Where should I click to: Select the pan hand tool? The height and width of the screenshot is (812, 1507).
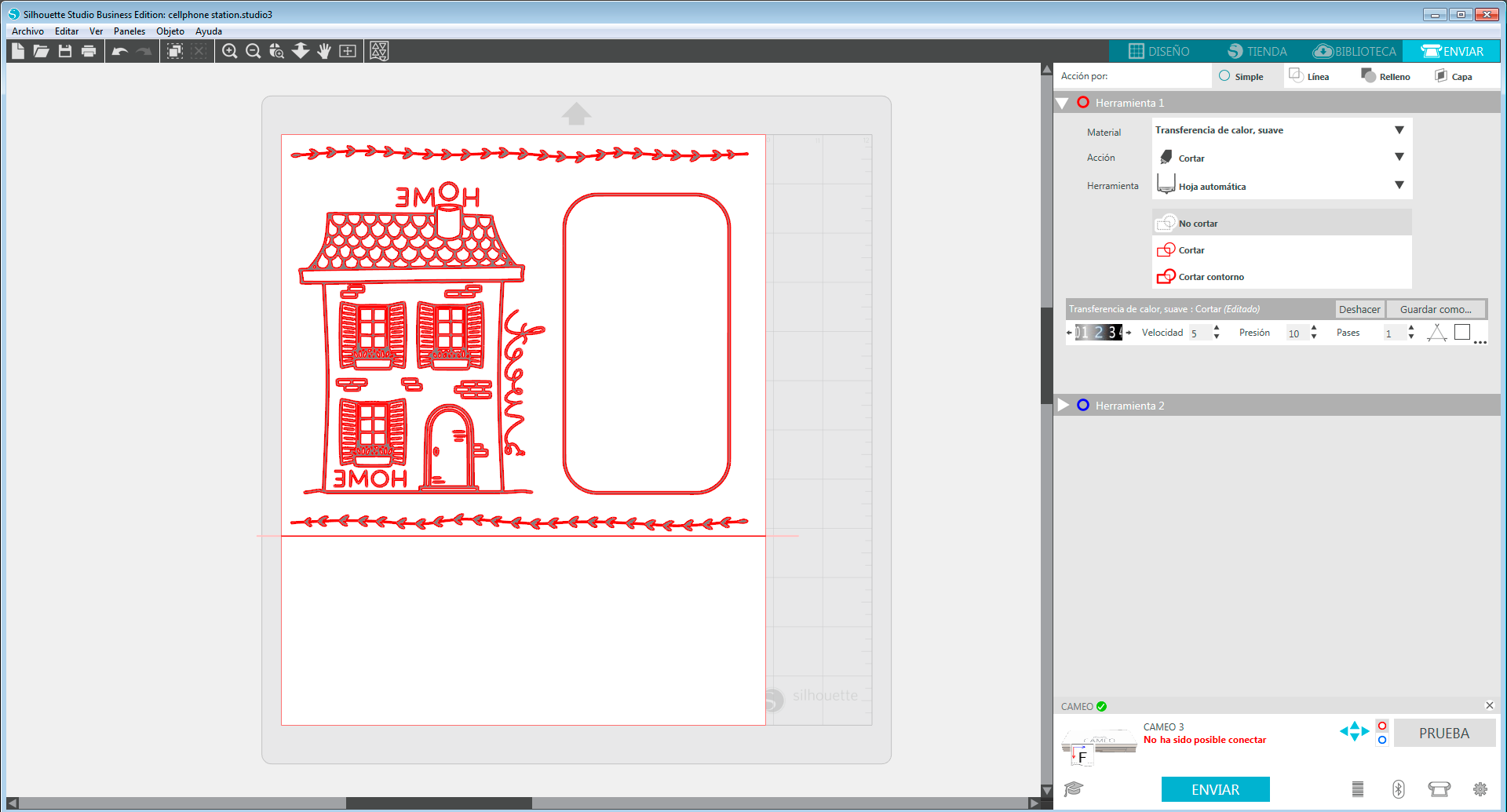click(324, 51)
